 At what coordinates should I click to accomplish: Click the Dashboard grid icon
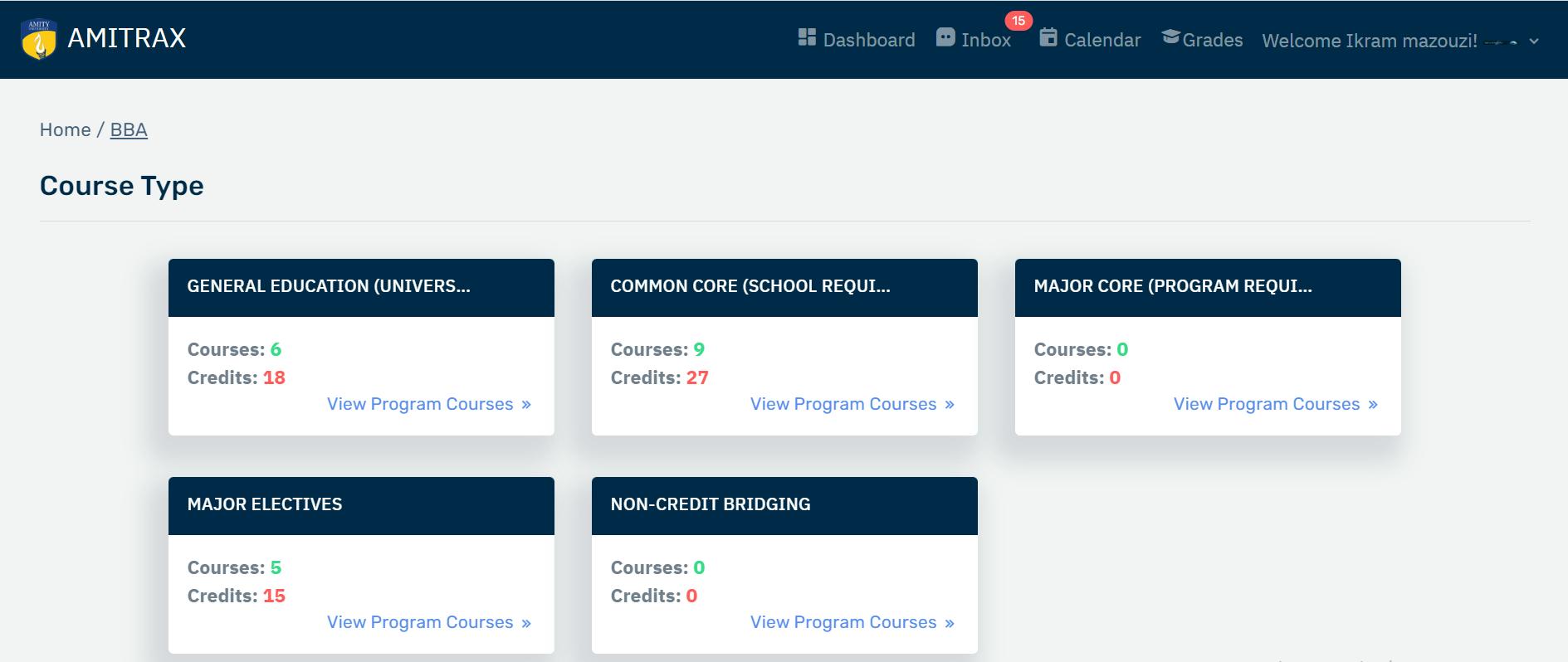[806, 37]
